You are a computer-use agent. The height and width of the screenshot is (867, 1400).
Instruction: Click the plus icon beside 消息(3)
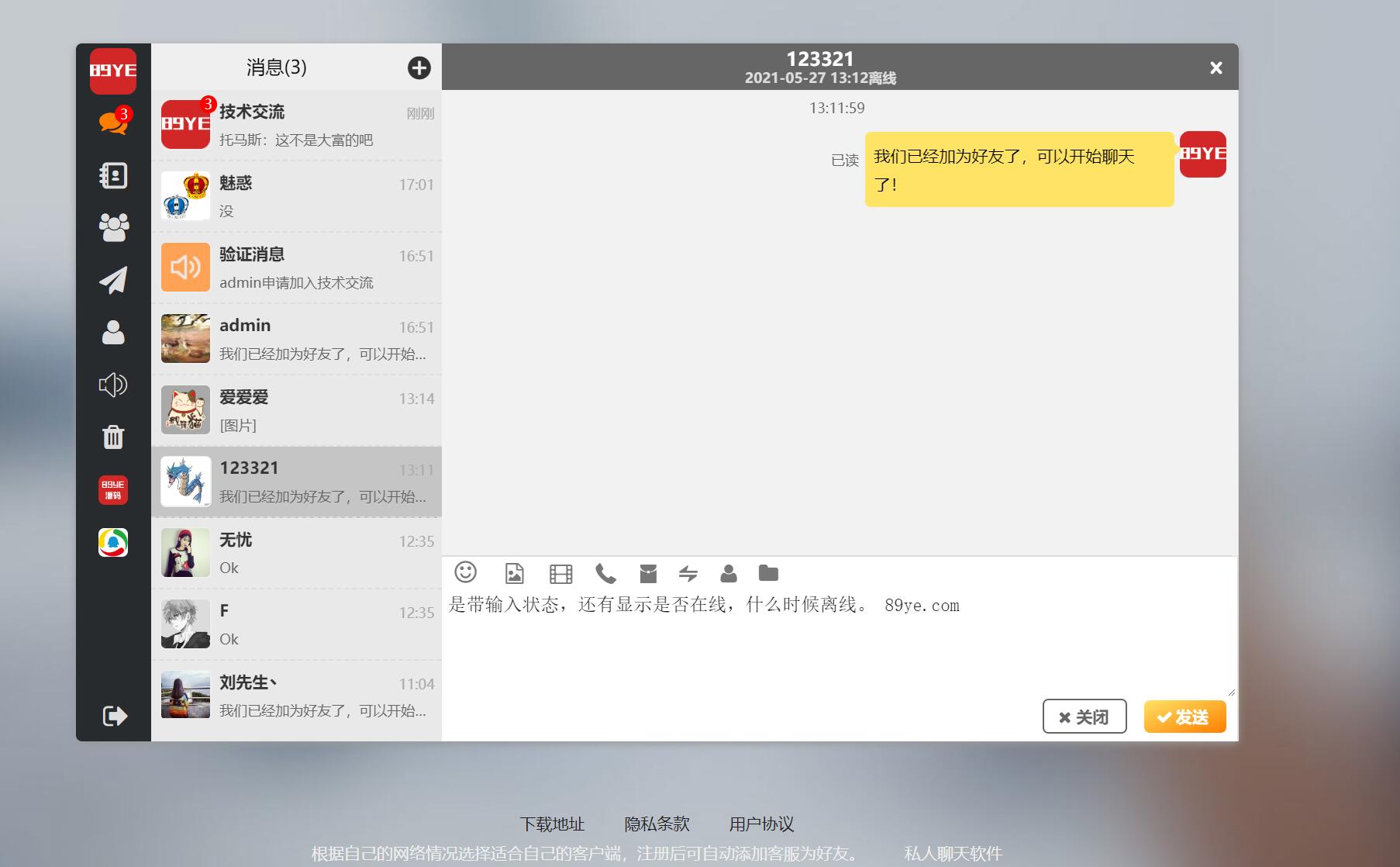coord(419,68)
